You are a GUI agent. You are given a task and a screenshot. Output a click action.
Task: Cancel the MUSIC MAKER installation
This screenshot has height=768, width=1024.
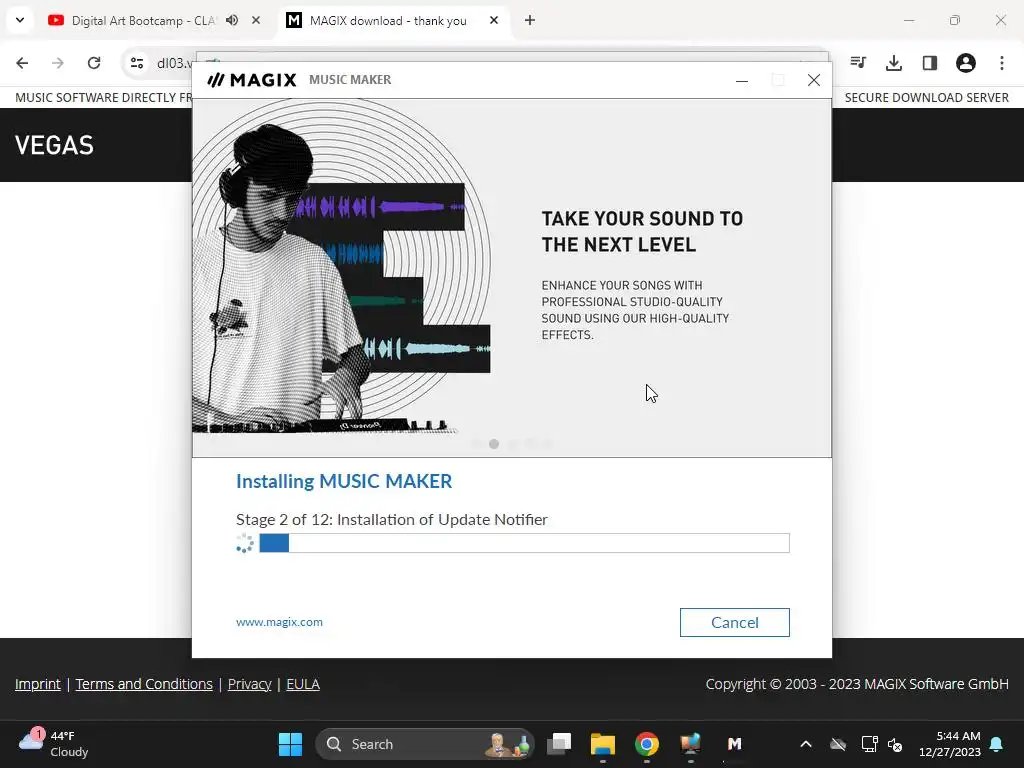click(734, 622)
